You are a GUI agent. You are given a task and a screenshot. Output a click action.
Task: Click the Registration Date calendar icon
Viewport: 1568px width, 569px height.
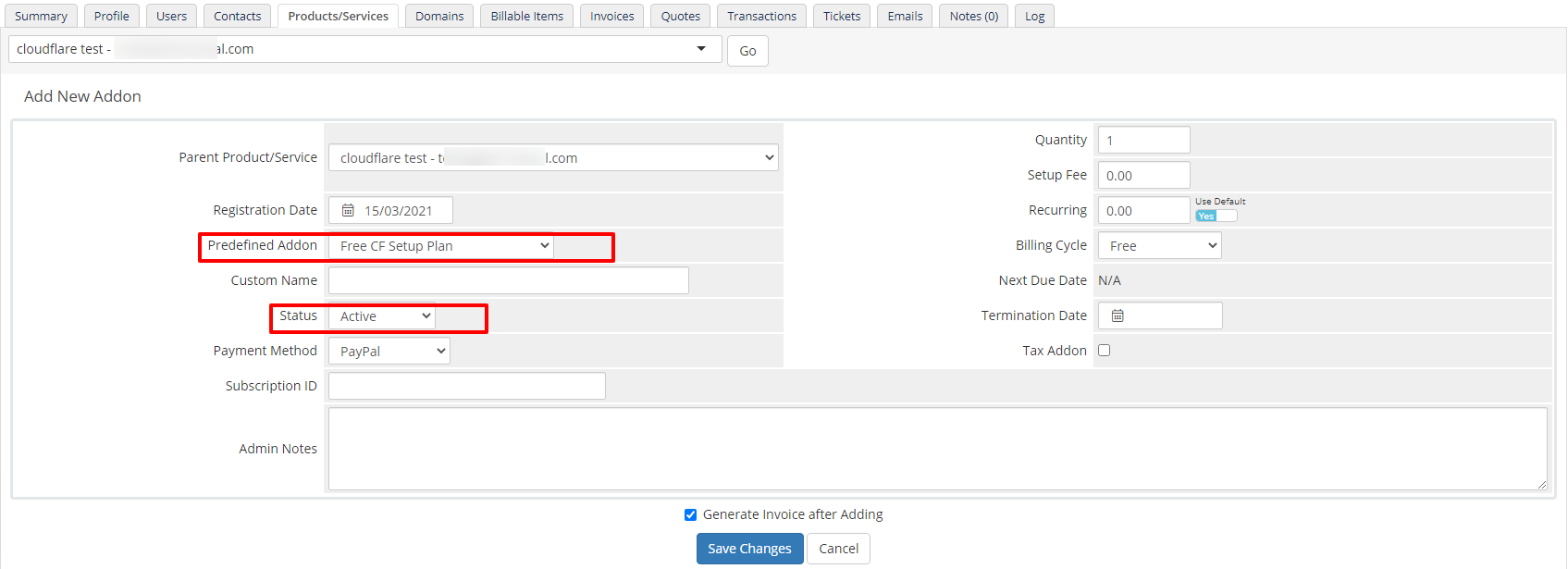tap(348, 211)
